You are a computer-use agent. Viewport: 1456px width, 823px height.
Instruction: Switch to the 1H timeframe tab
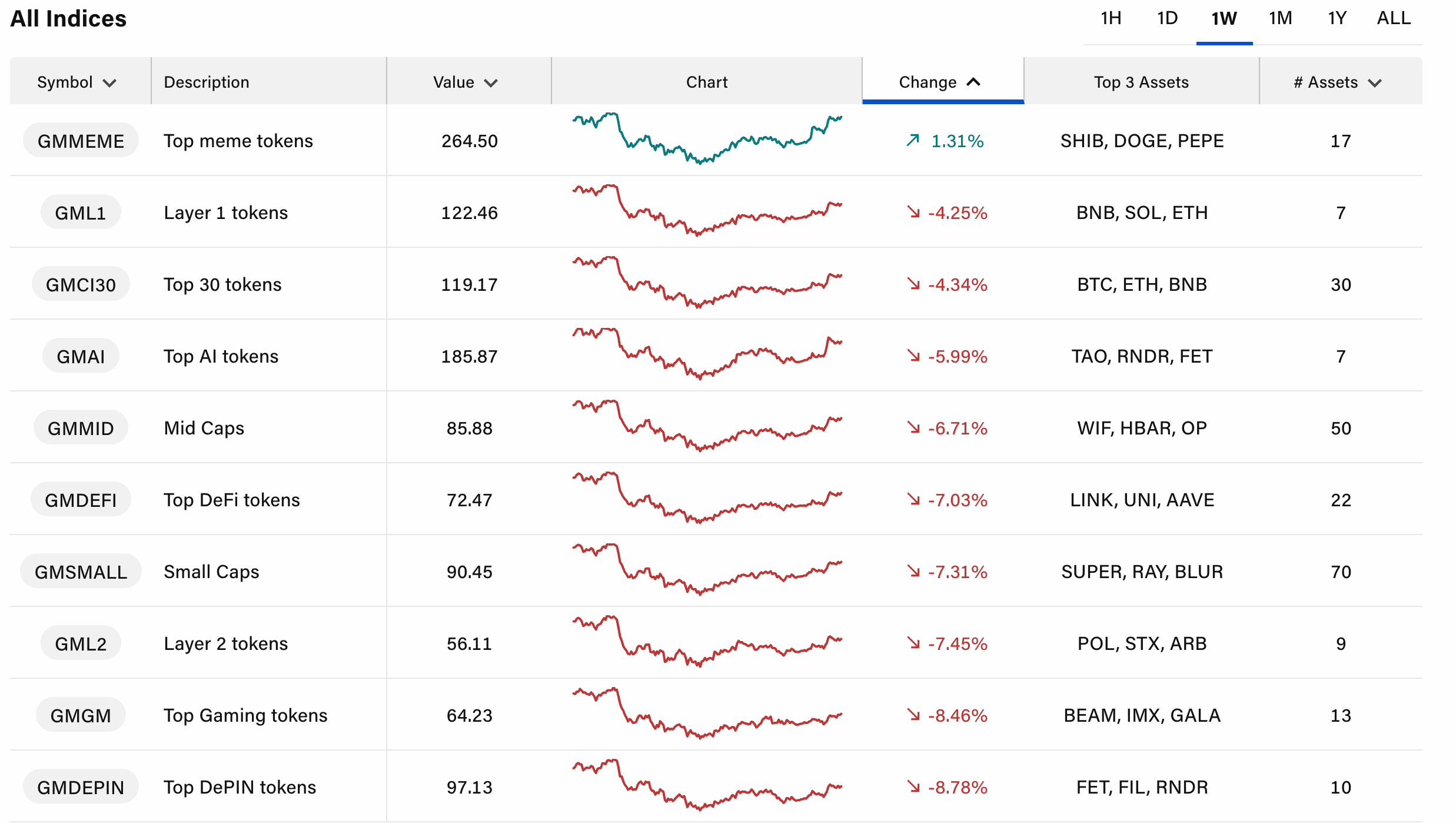(1111, 18)
